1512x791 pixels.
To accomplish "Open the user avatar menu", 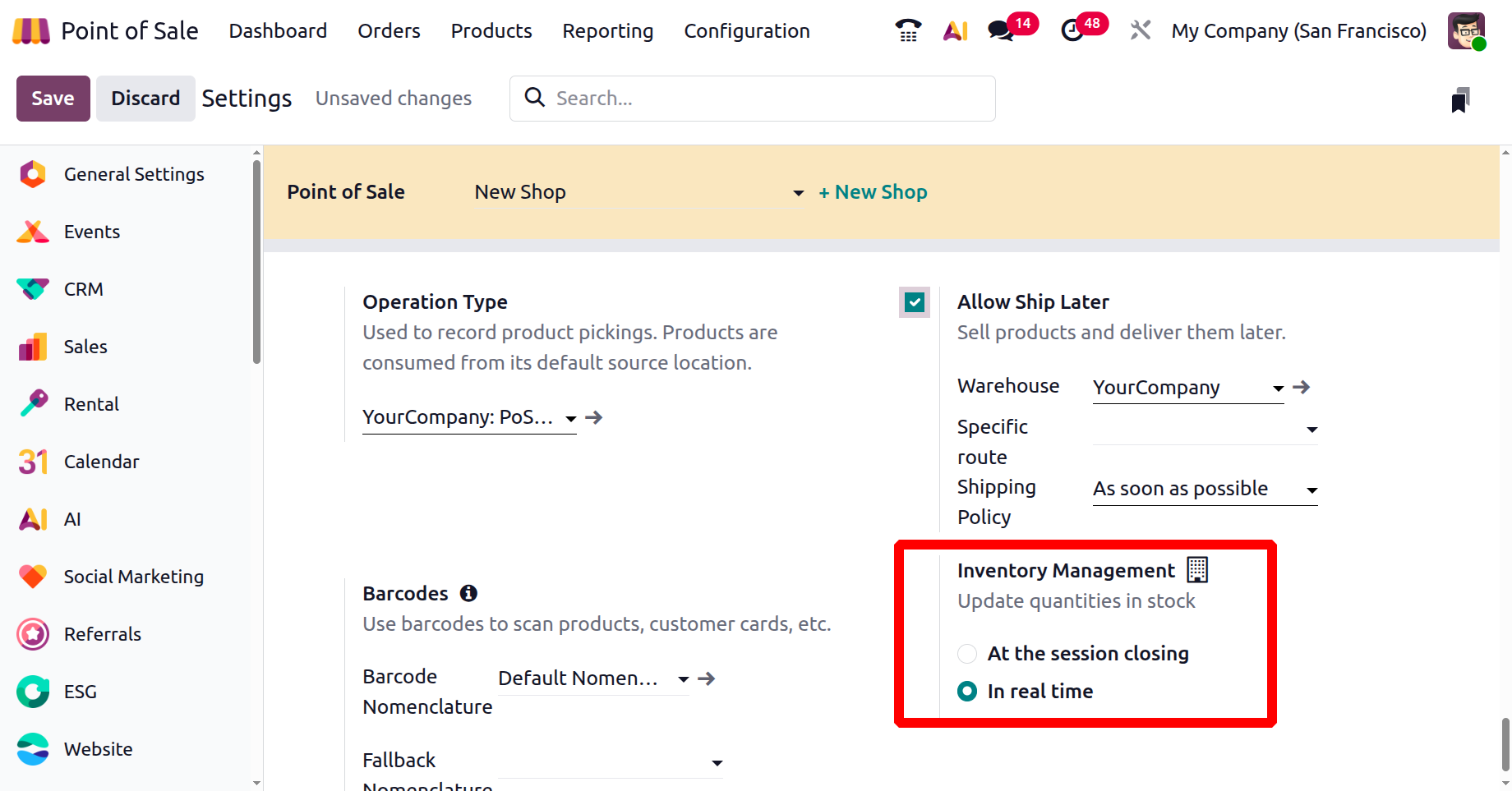I will pos(1466,31).
